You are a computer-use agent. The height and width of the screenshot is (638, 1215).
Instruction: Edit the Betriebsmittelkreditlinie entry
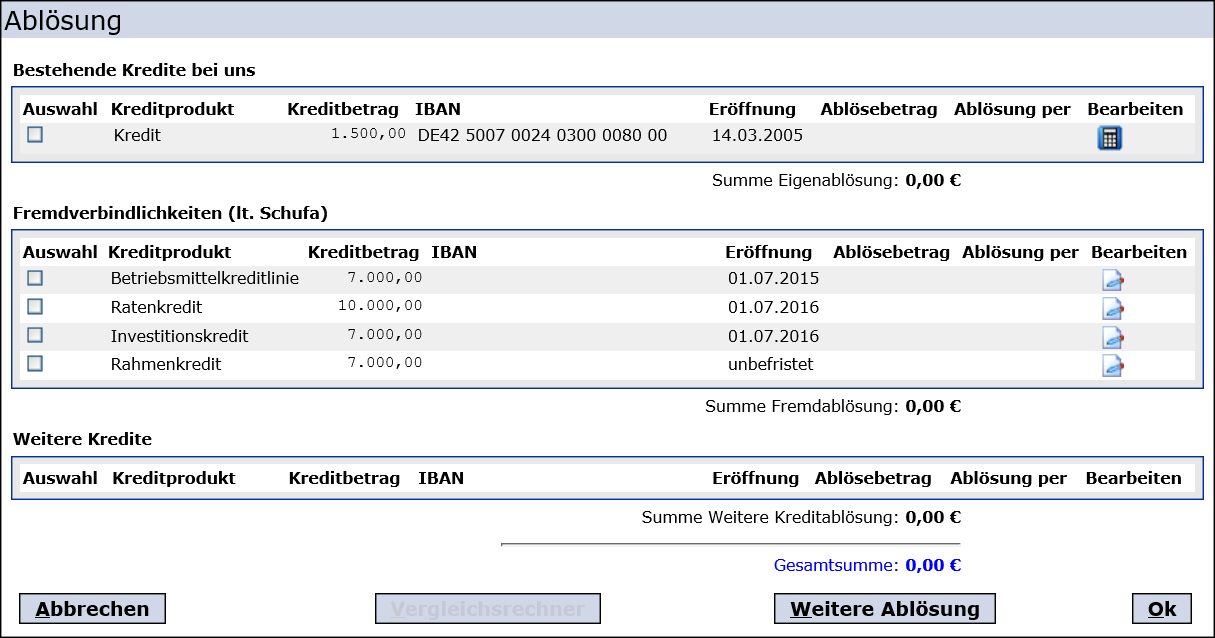click(x=1112, y=280)
